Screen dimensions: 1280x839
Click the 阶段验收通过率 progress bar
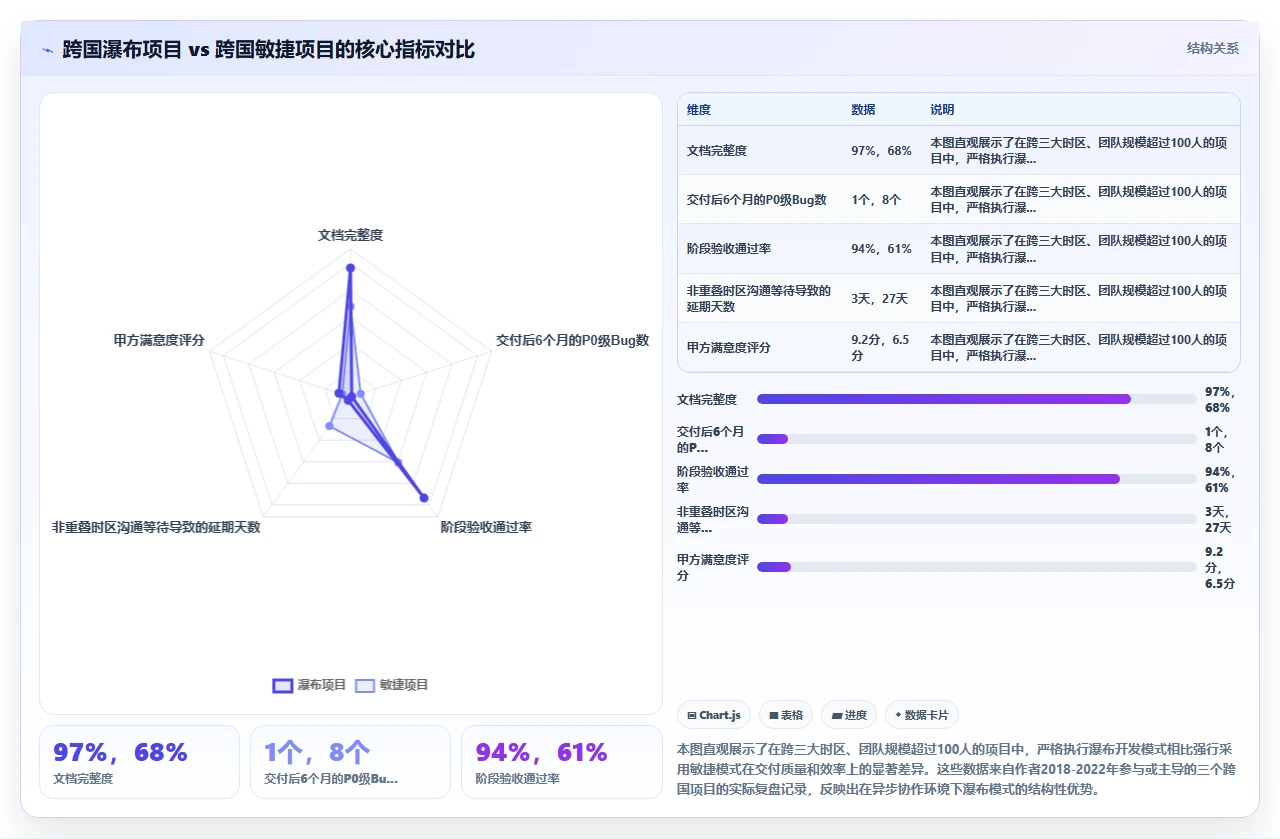pyautogui.click(x=977, y=479)
